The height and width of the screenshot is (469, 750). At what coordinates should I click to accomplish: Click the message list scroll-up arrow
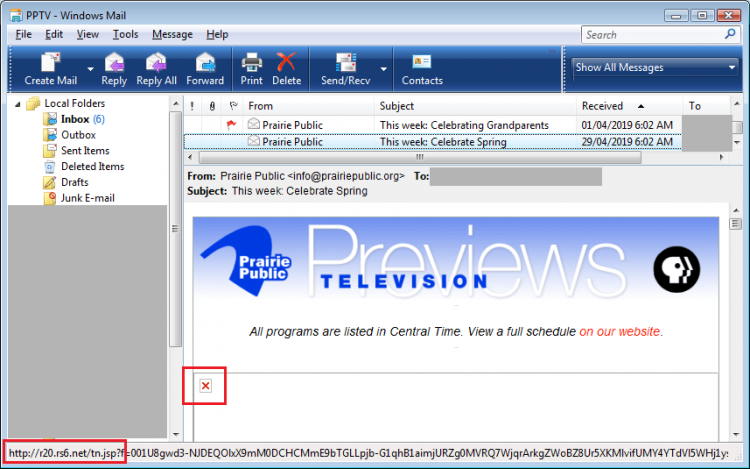737,104
